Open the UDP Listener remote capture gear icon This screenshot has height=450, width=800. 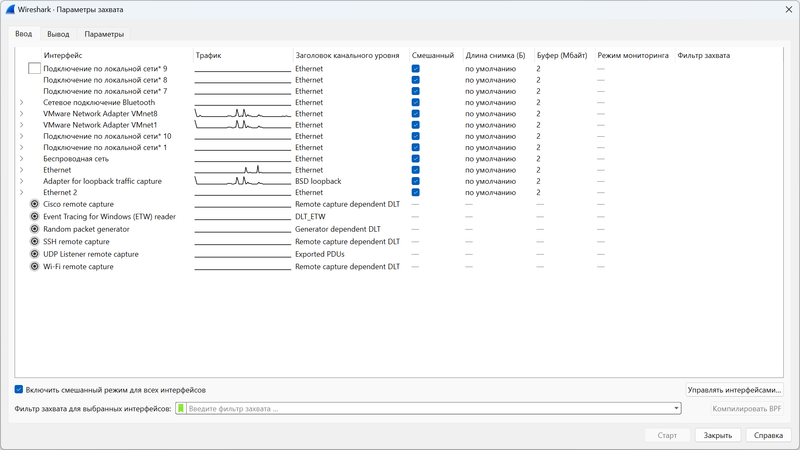point(34,254)
